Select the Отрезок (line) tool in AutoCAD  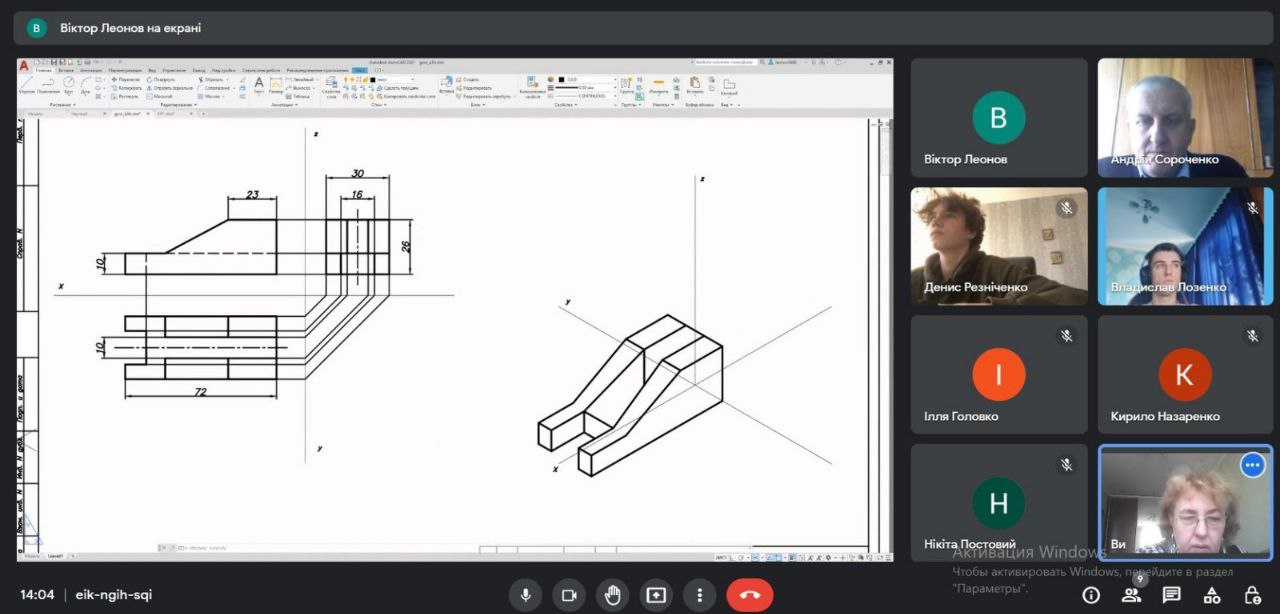(26, 84)
